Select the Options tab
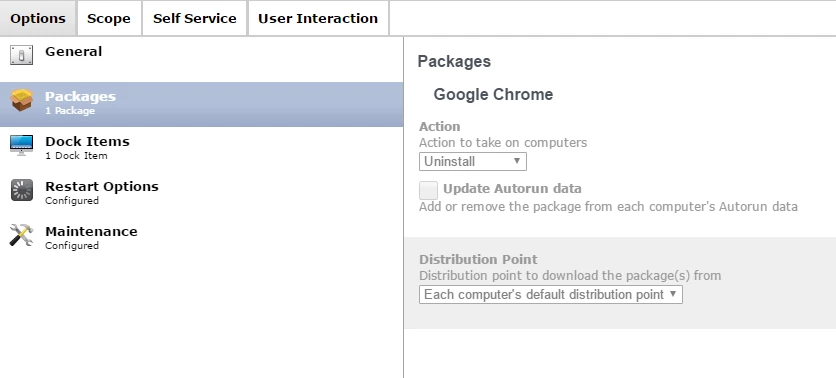 38,19
